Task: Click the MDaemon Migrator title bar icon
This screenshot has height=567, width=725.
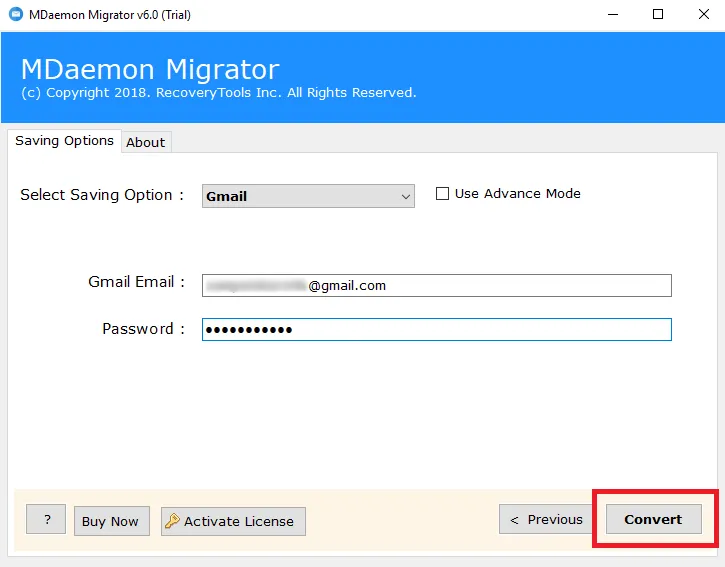Action: point(16,14)
